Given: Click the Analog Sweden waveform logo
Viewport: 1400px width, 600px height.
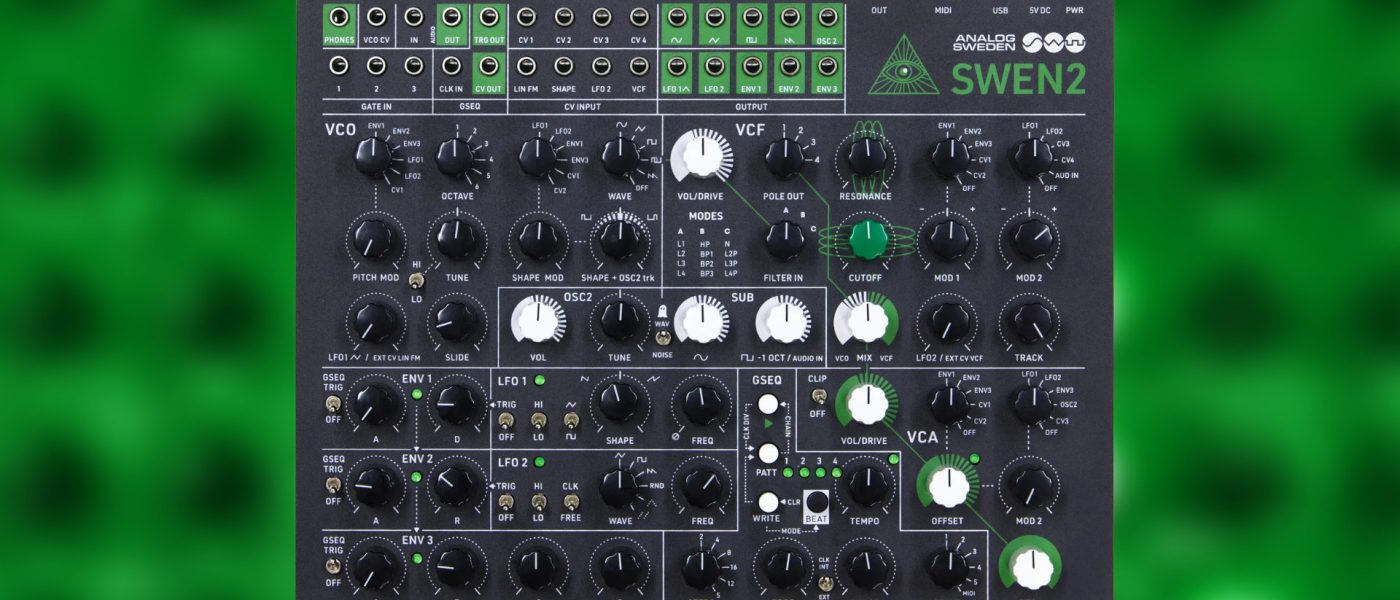Looking at the screenshot, I should click(1054, 42).
